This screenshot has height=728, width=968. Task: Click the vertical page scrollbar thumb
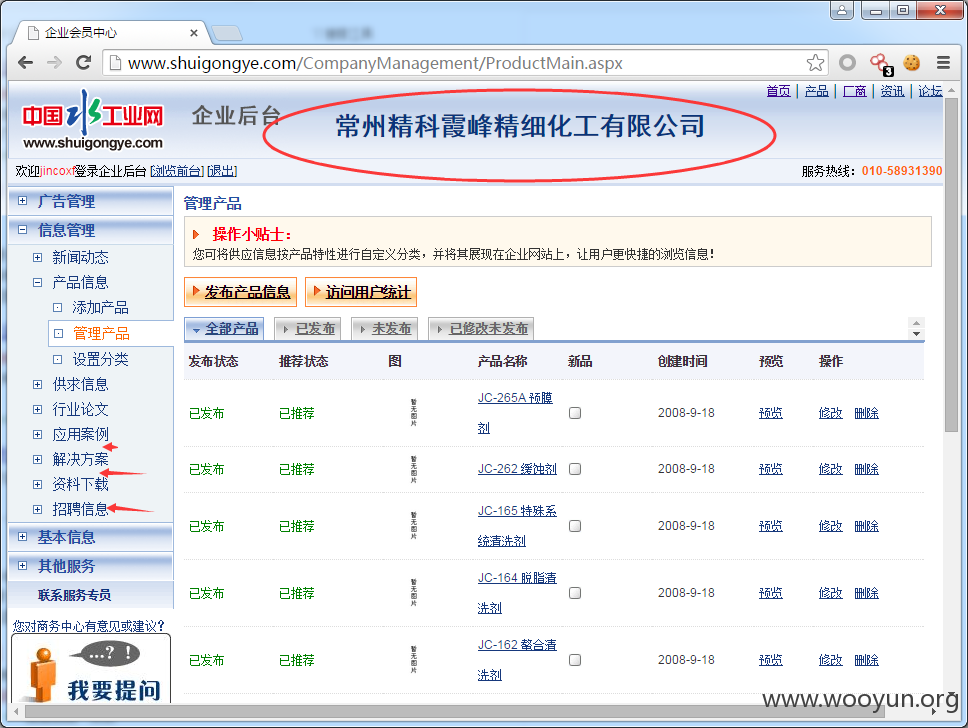(951, 264)
